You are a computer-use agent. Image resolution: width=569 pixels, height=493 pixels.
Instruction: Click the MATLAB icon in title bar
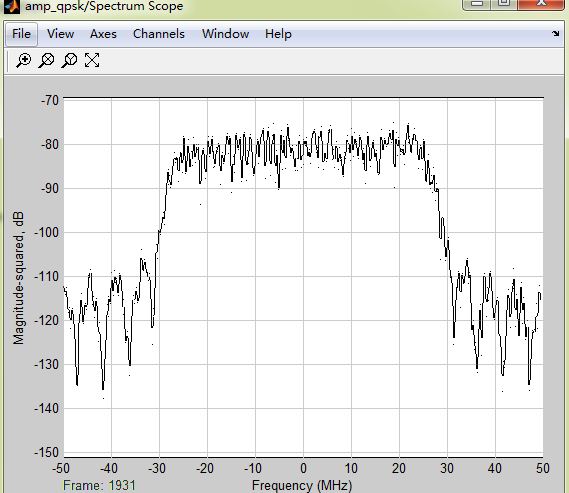(x=12, y=6)
